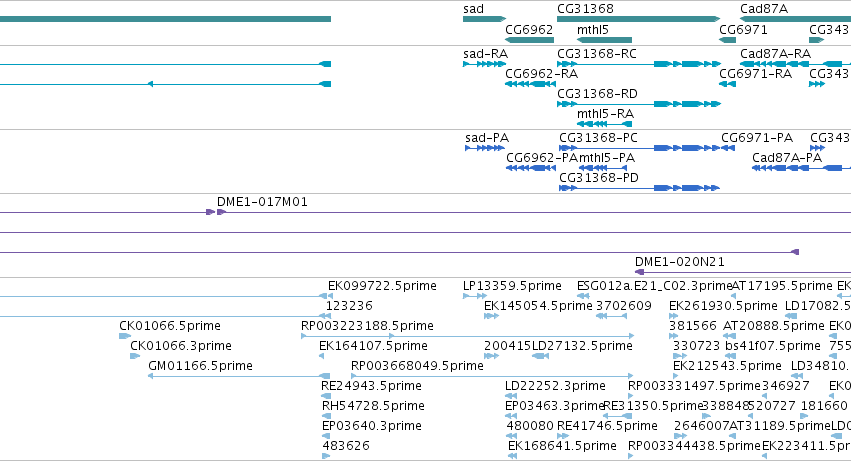Select feature 123236

pyautogui.click(x=349, y=306)
